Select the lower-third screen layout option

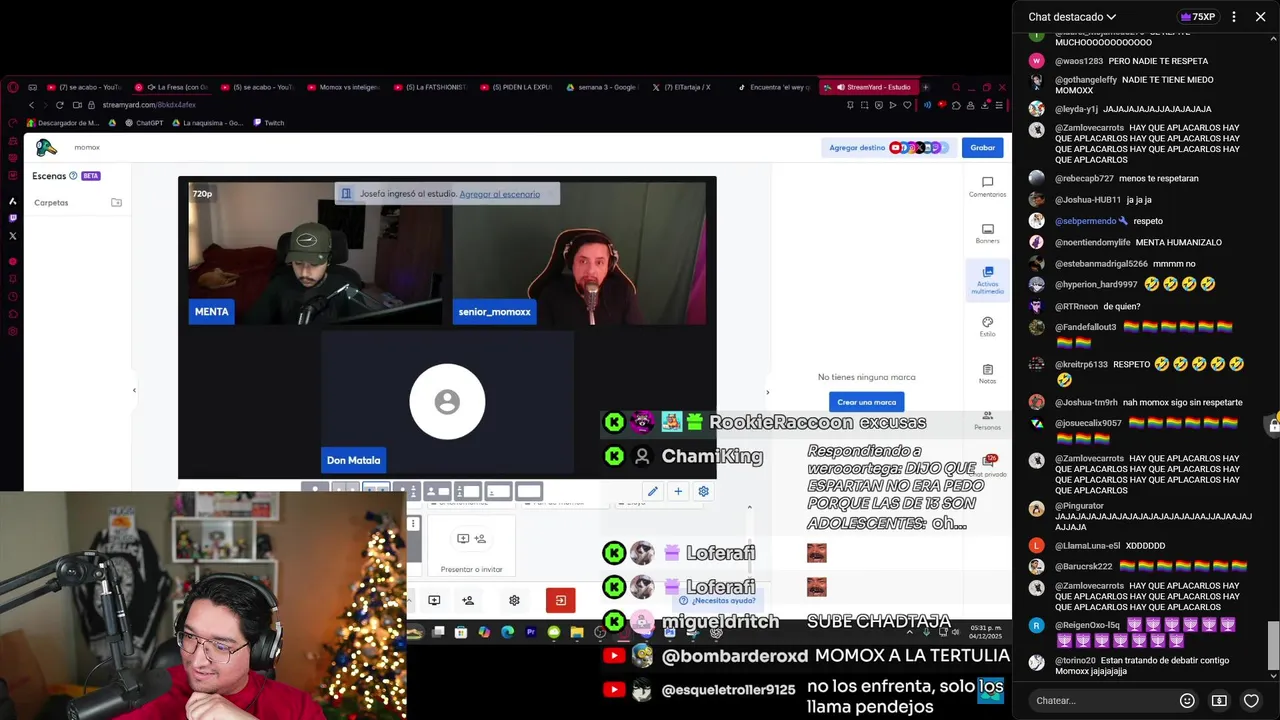pos(498,491)
